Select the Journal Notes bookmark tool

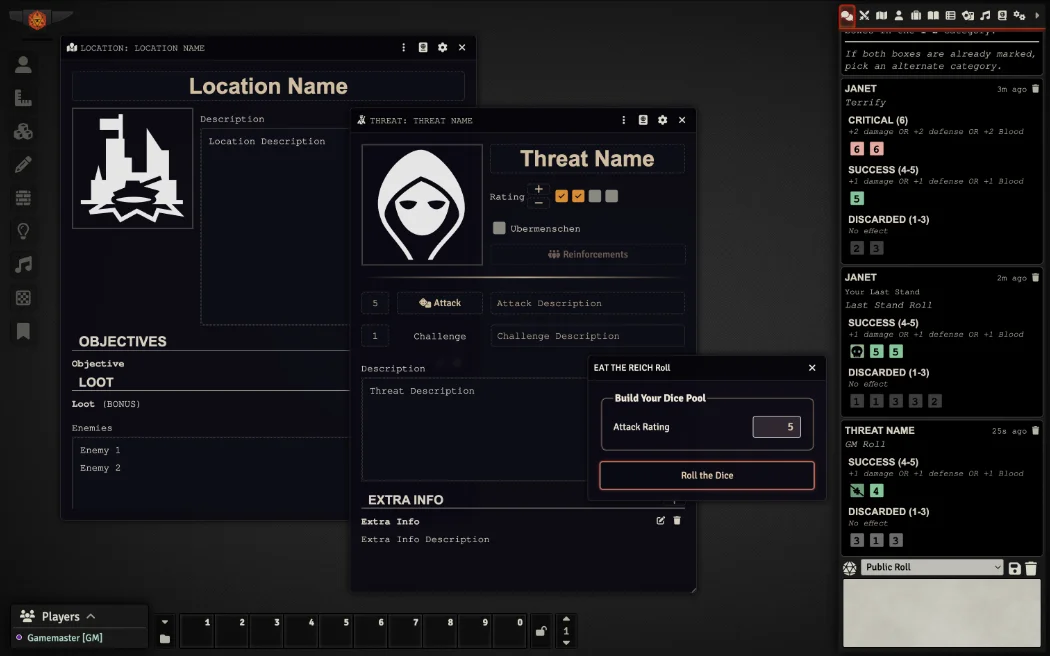(x=23, y=331)
